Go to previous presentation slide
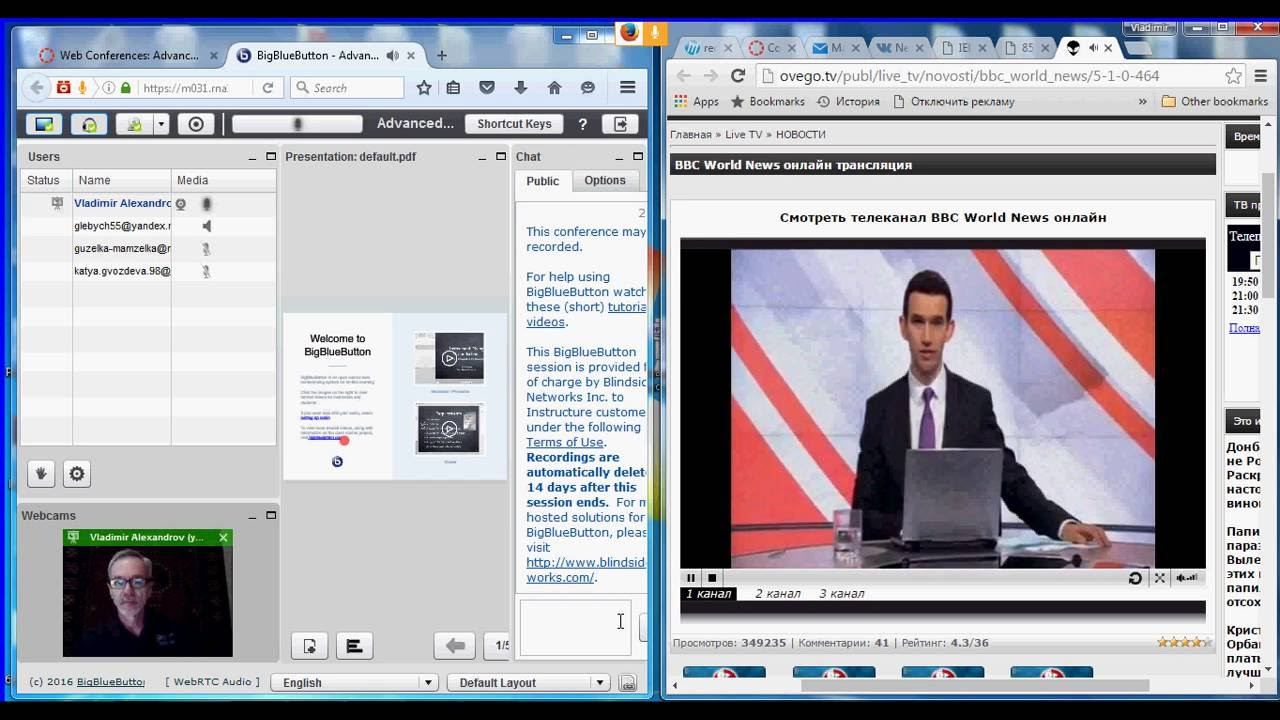The width and height of the screenshot is (1280, 720). click(x=455, y=646)
